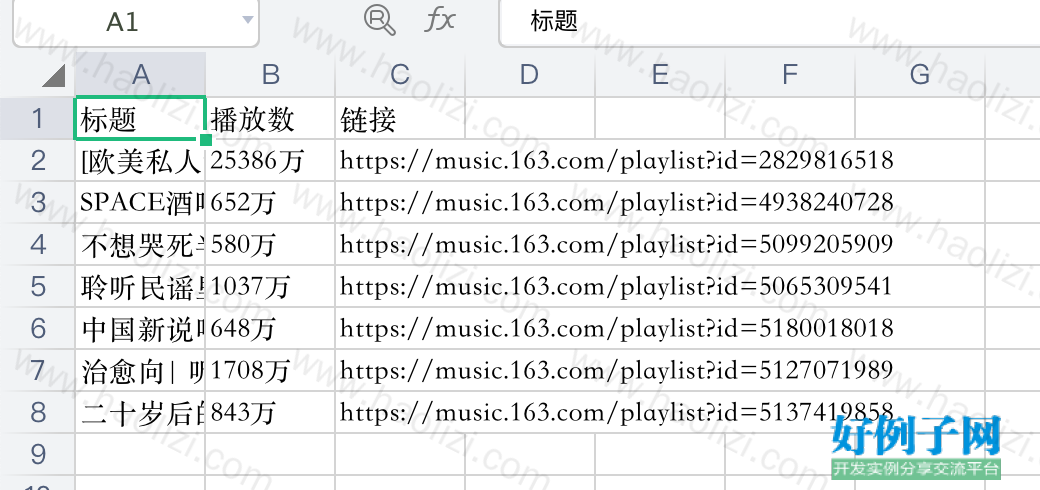This screenshot has height=490, width=1040.
Task: Select row 7 header
Action: [x=37, y=369]
